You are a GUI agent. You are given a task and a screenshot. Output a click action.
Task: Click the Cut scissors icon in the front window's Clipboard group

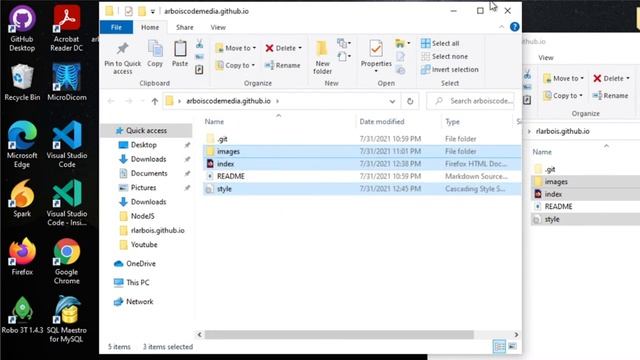200,44
